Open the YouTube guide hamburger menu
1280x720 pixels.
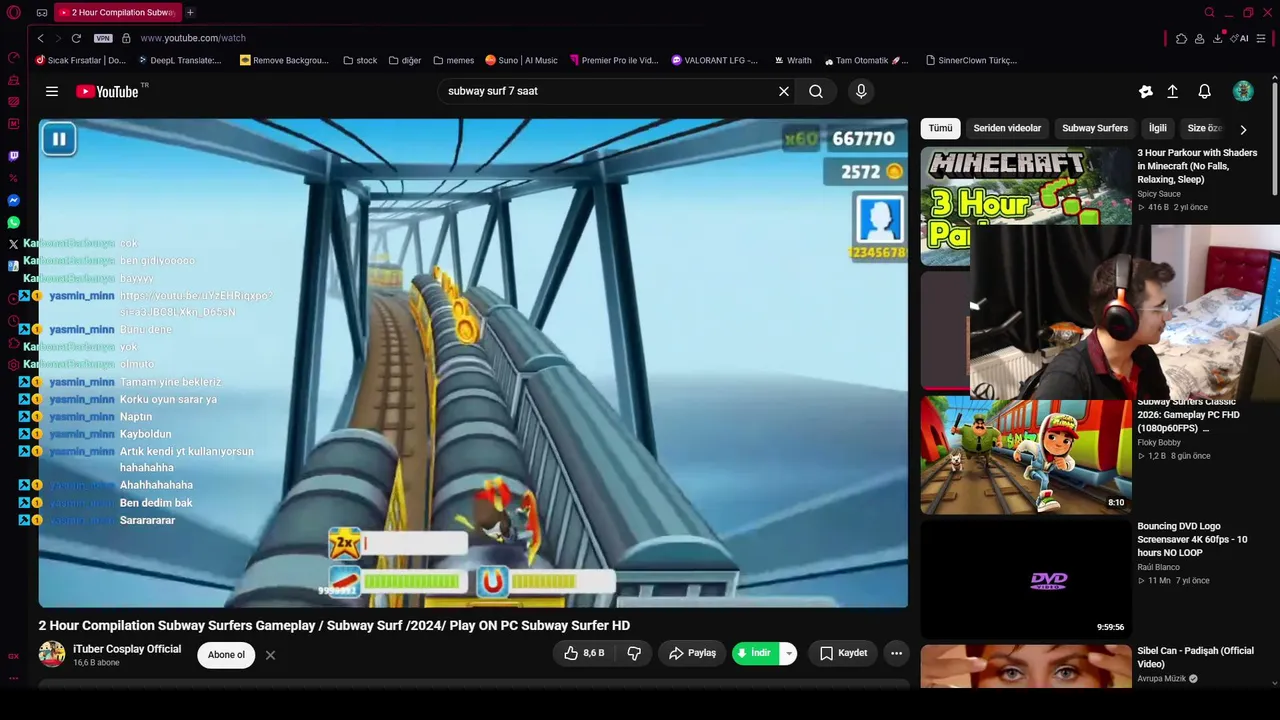coord(52,91)
